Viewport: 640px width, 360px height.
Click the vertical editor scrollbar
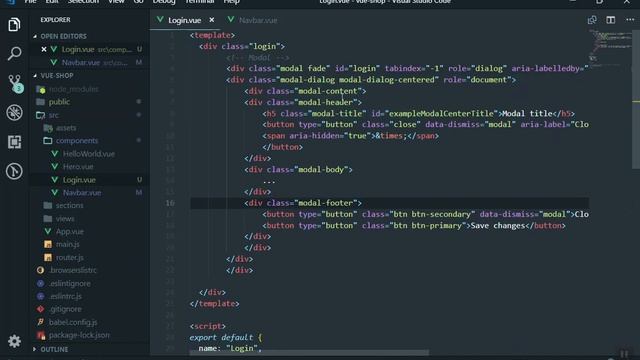(x=636, y=98)
